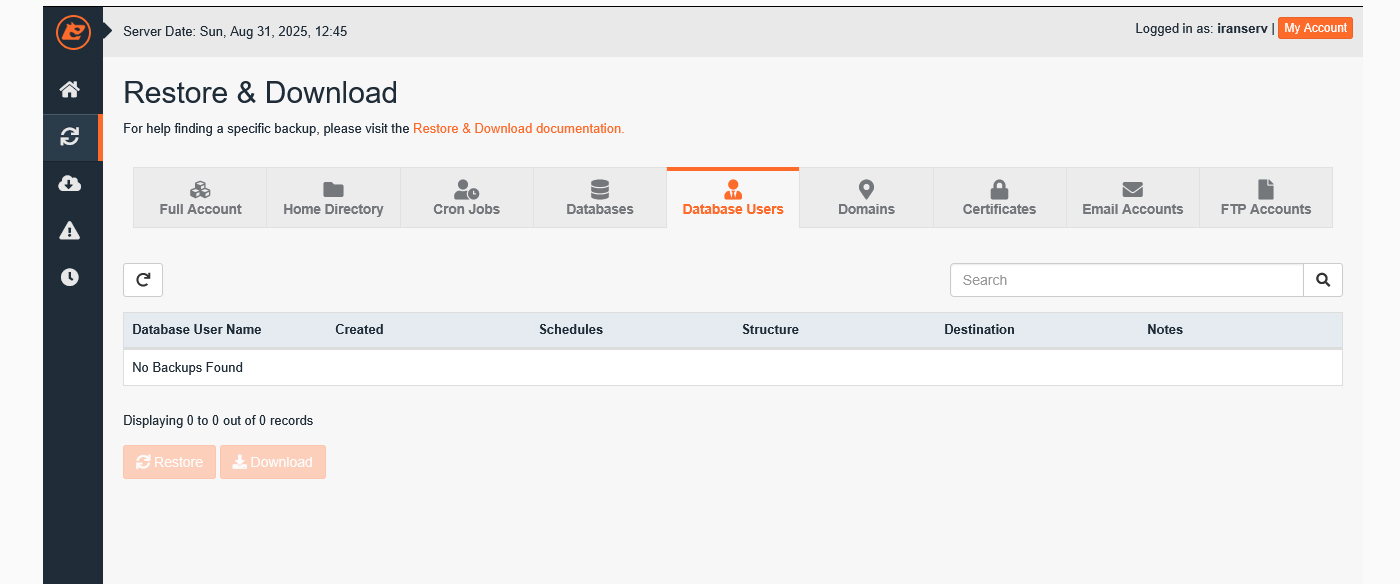Screen dimensions: 1400x584
Task: Open the cloud download sidebar icon
Action: [x=70, y=184]
